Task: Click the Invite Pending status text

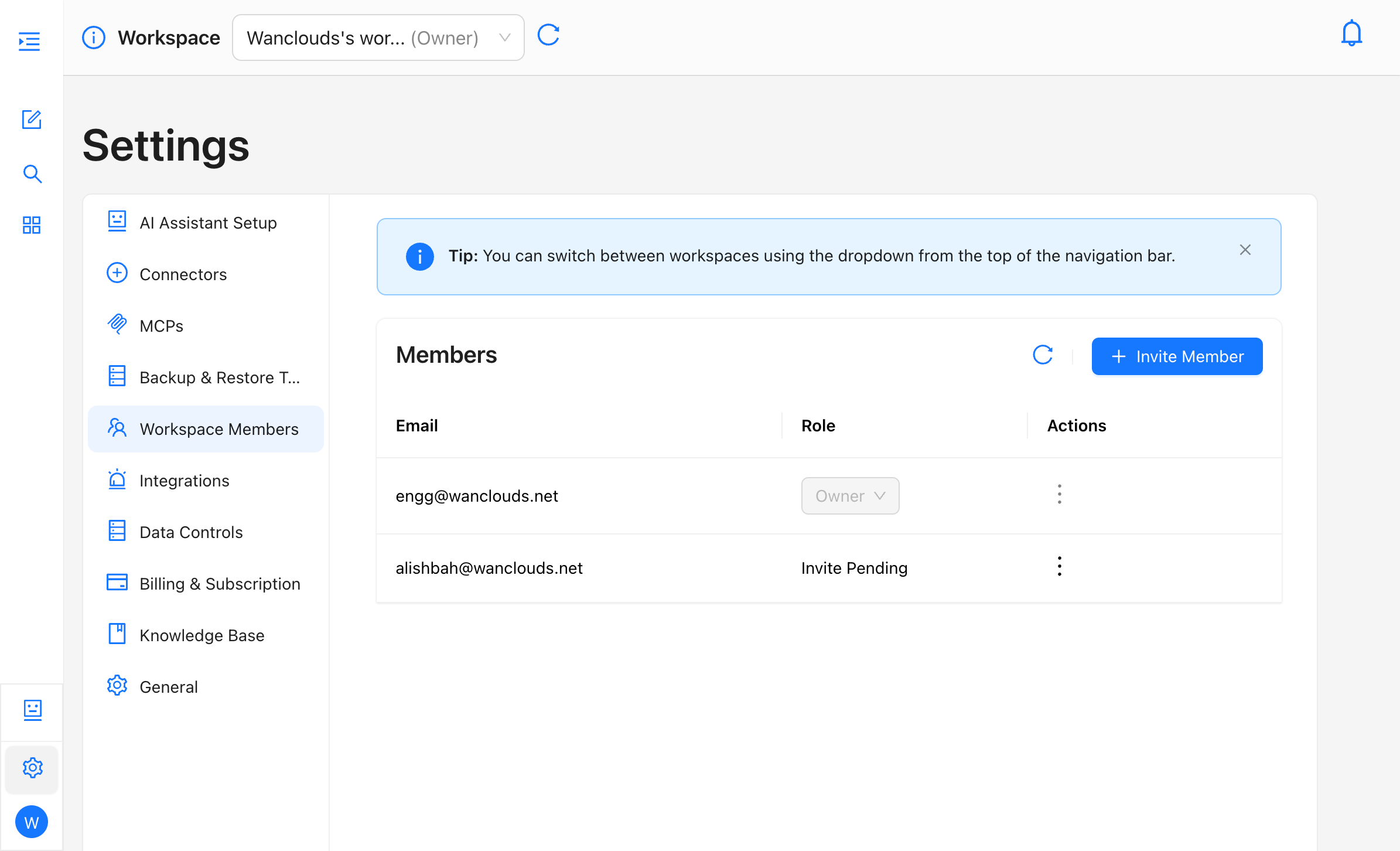Action: point(855,568)
